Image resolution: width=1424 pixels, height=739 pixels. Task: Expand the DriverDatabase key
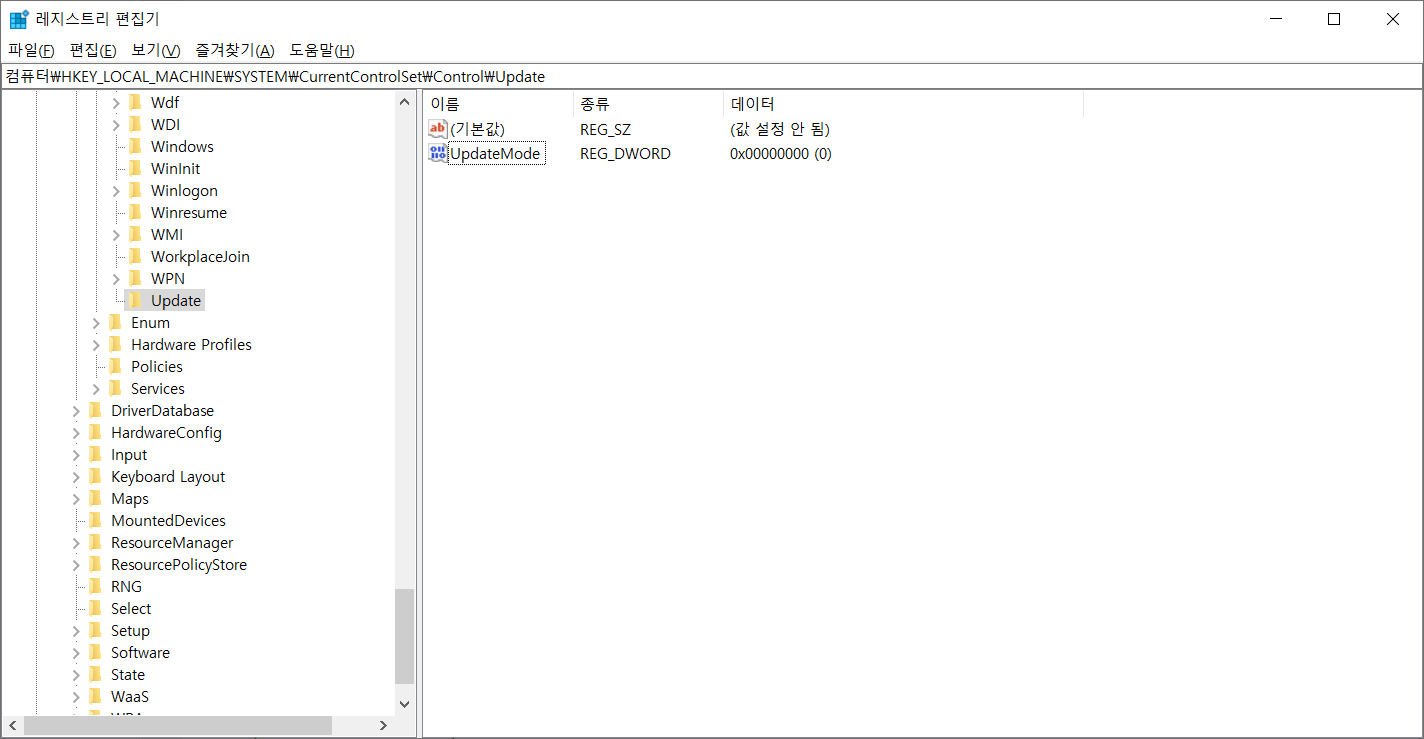pyautogui.click(x=76, y=411)
